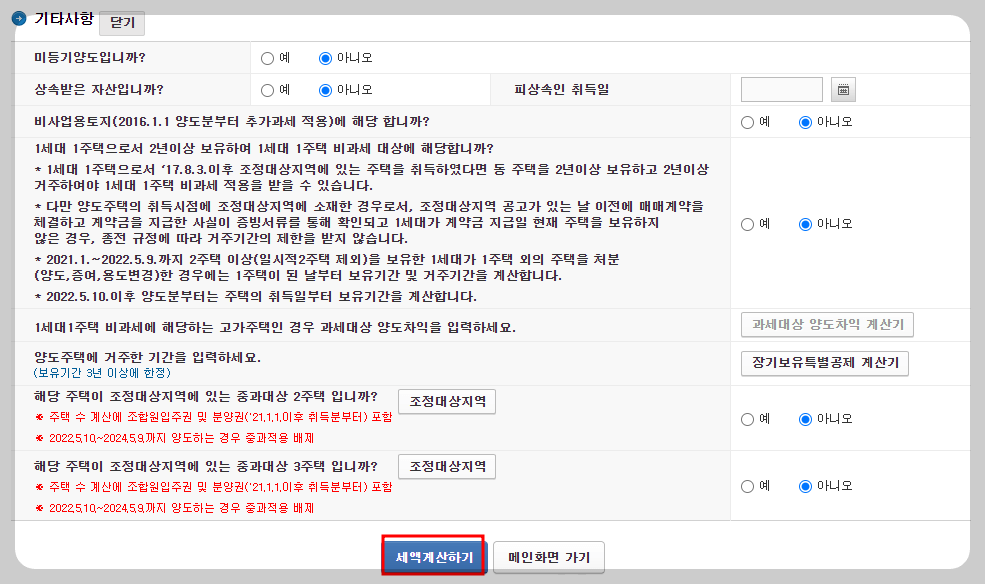Select 예 for 상속받은 자산입니까
Viewport: 985px width, 584px height.
tap(266, 89)
